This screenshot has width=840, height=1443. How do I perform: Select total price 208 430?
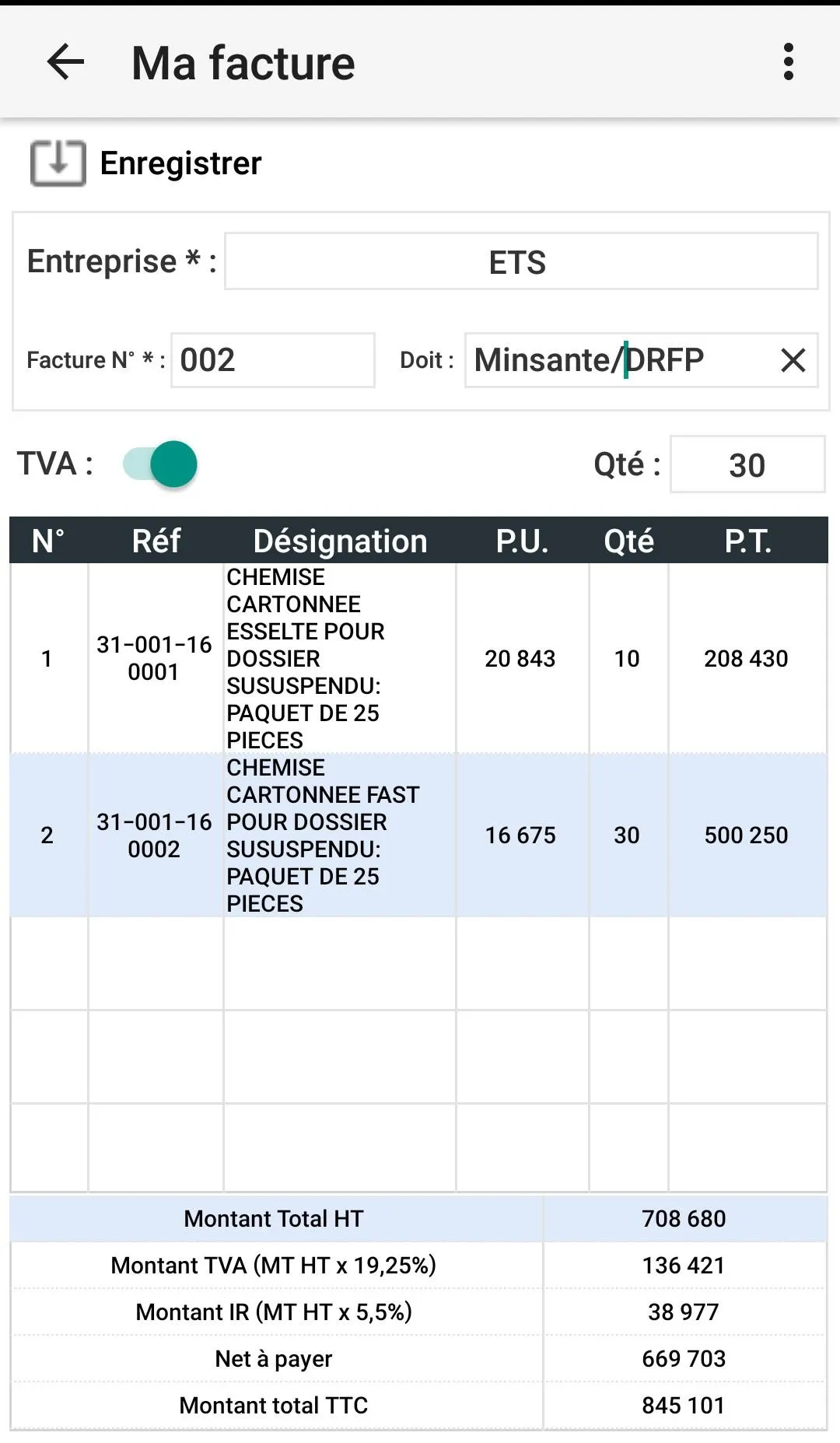[x=746, y=658]
